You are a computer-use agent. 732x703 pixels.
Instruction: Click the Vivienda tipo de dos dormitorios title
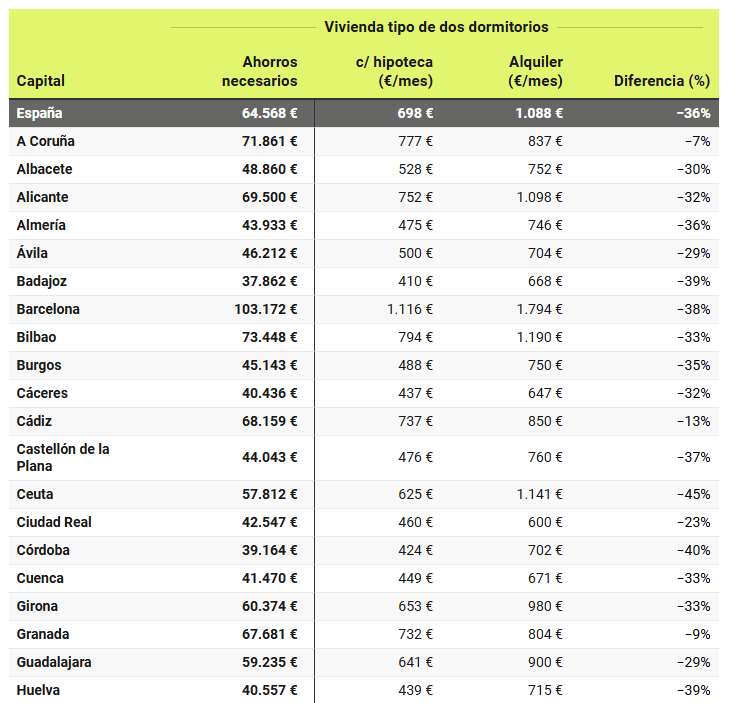tap(436, 27)
